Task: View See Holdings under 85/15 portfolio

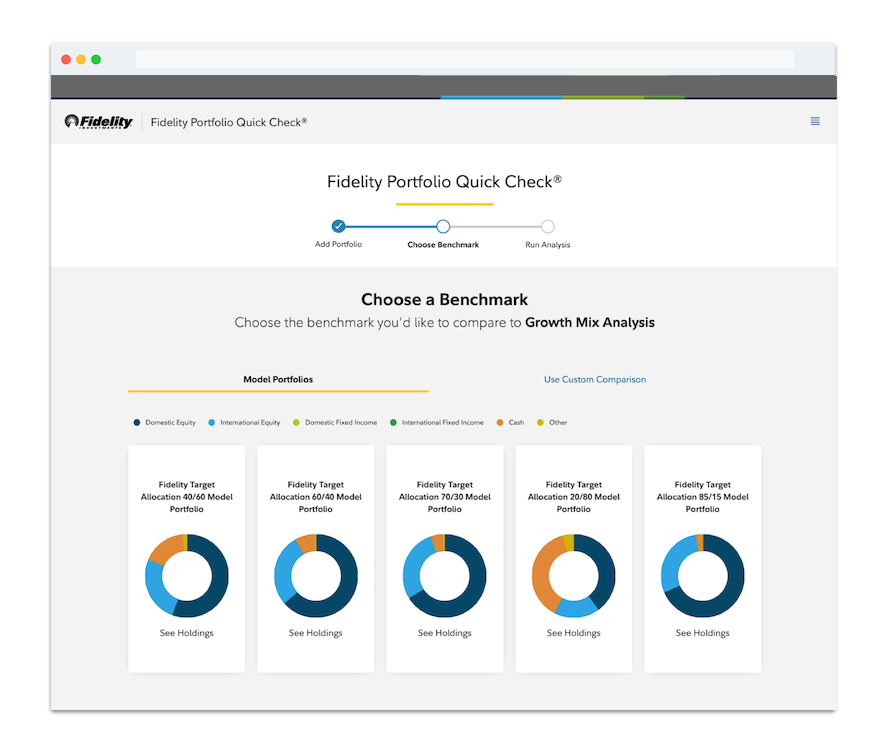Action: click(x=703, y=633)
